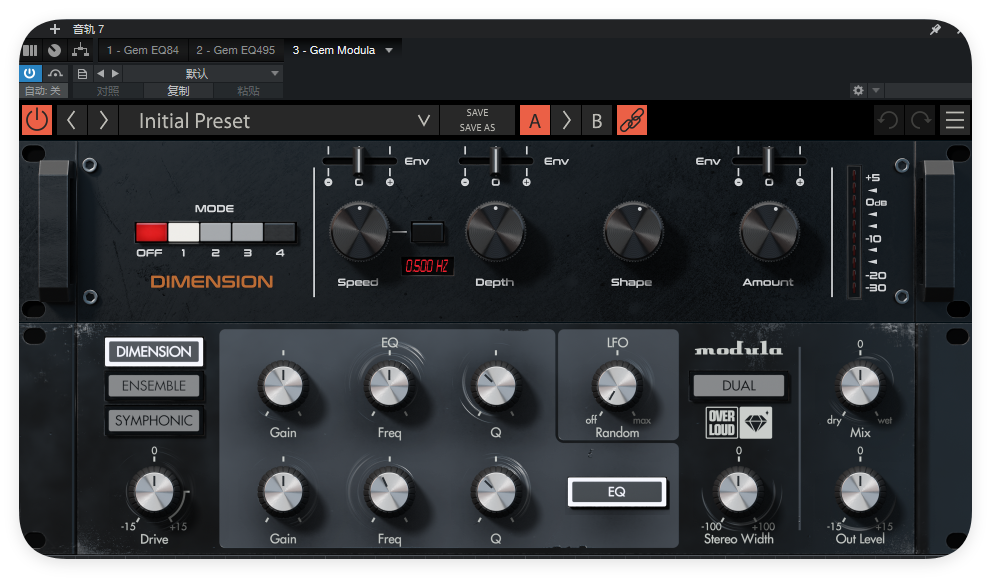Screen dimensions: 991x578
Task: Select MODE 4 button
Action: [x=279, y=232]
